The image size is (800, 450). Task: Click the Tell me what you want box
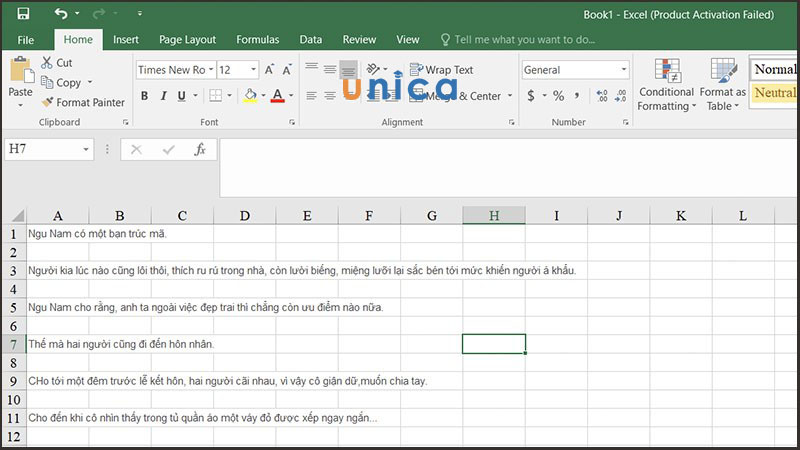pyautogui.click(x=518, y=40)
